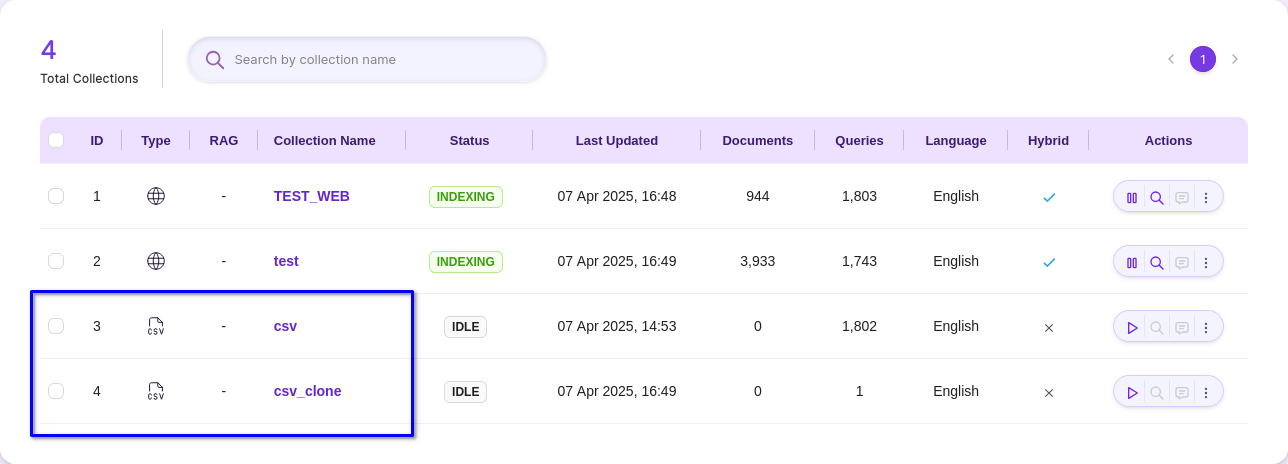Open more options menu for csv row
This screenshot has width=1288, height=464.
point(1206,327)
